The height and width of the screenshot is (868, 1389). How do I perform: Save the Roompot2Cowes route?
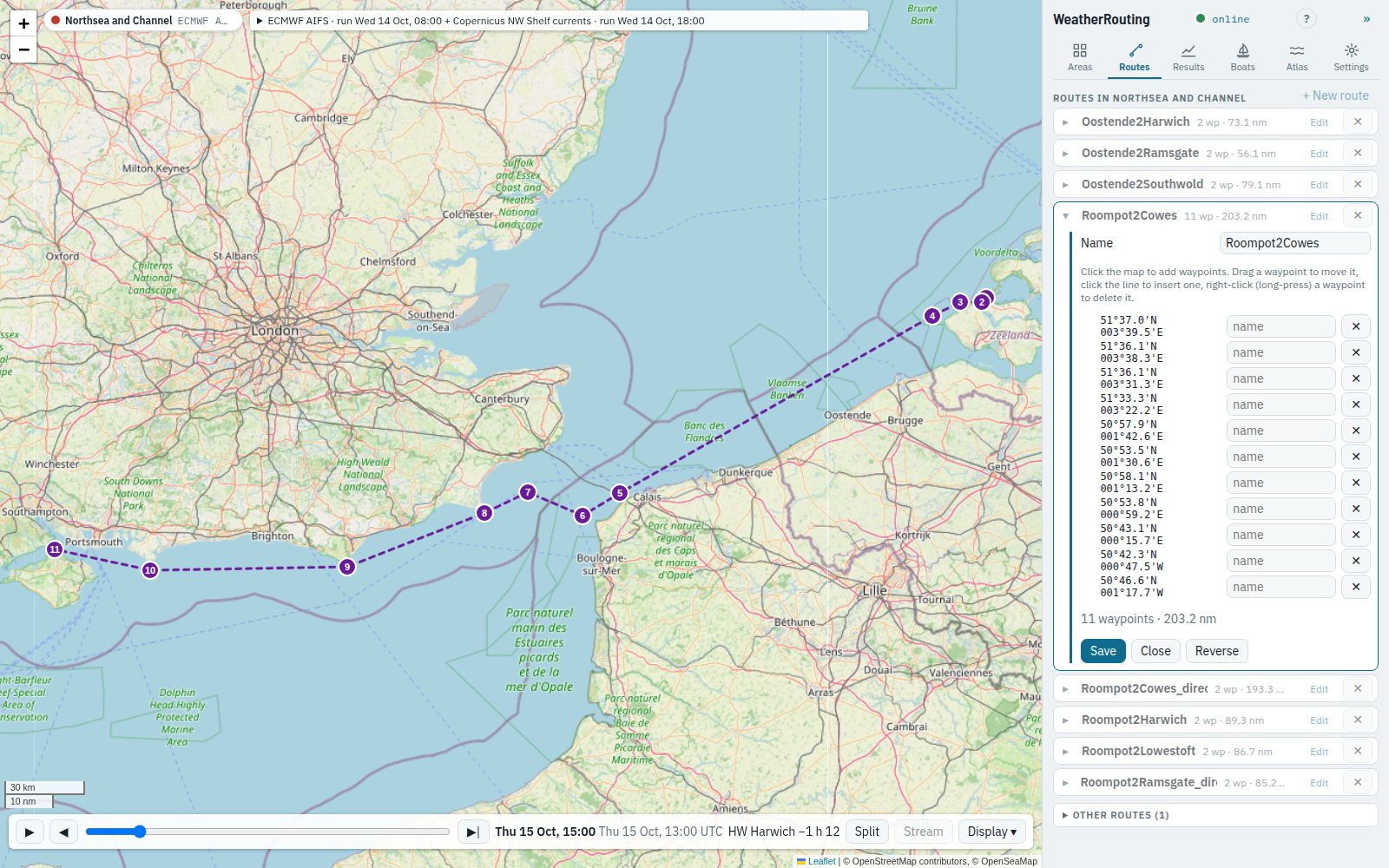coord(1103,651)
